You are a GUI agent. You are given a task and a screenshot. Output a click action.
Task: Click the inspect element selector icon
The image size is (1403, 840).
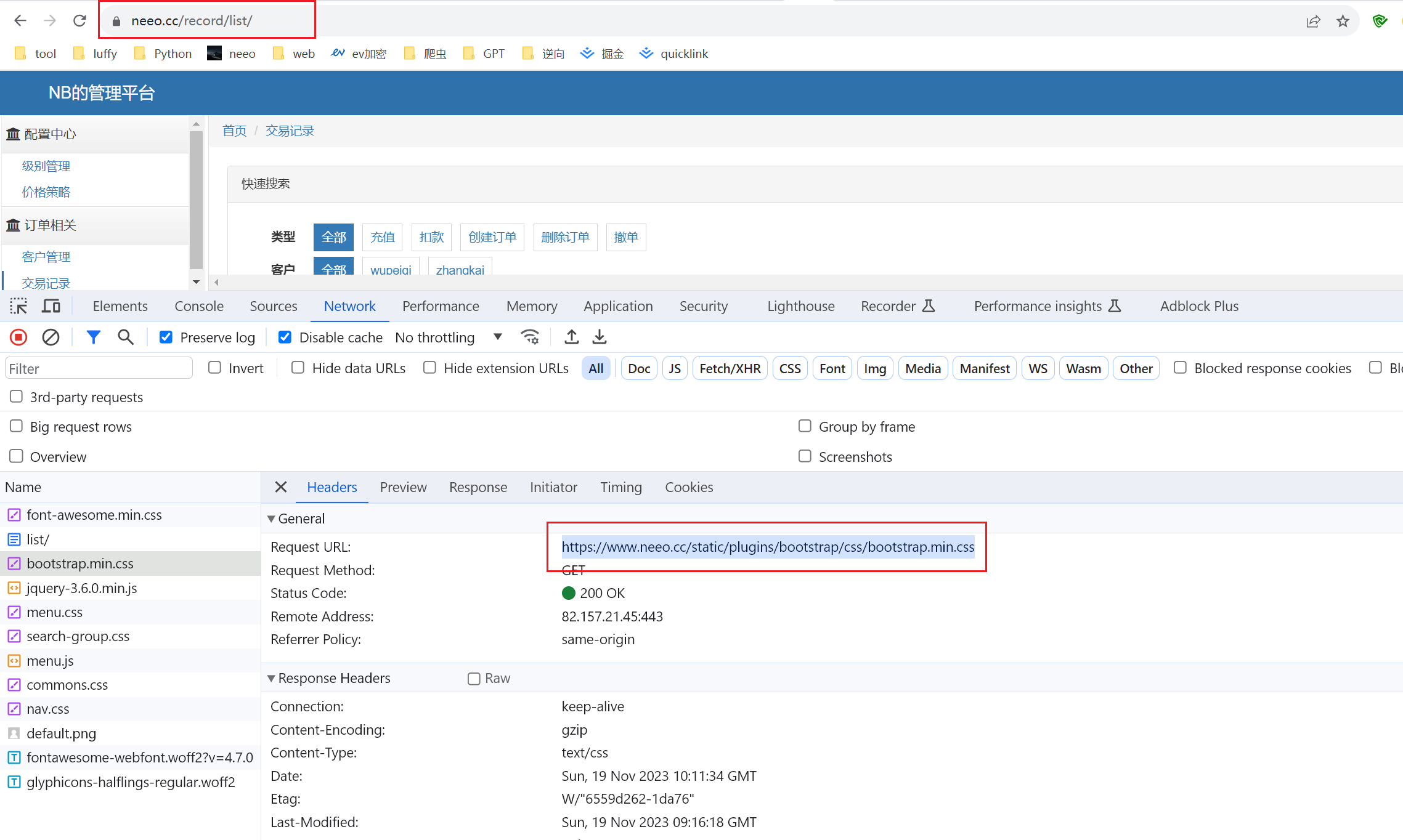coord(18,306)
